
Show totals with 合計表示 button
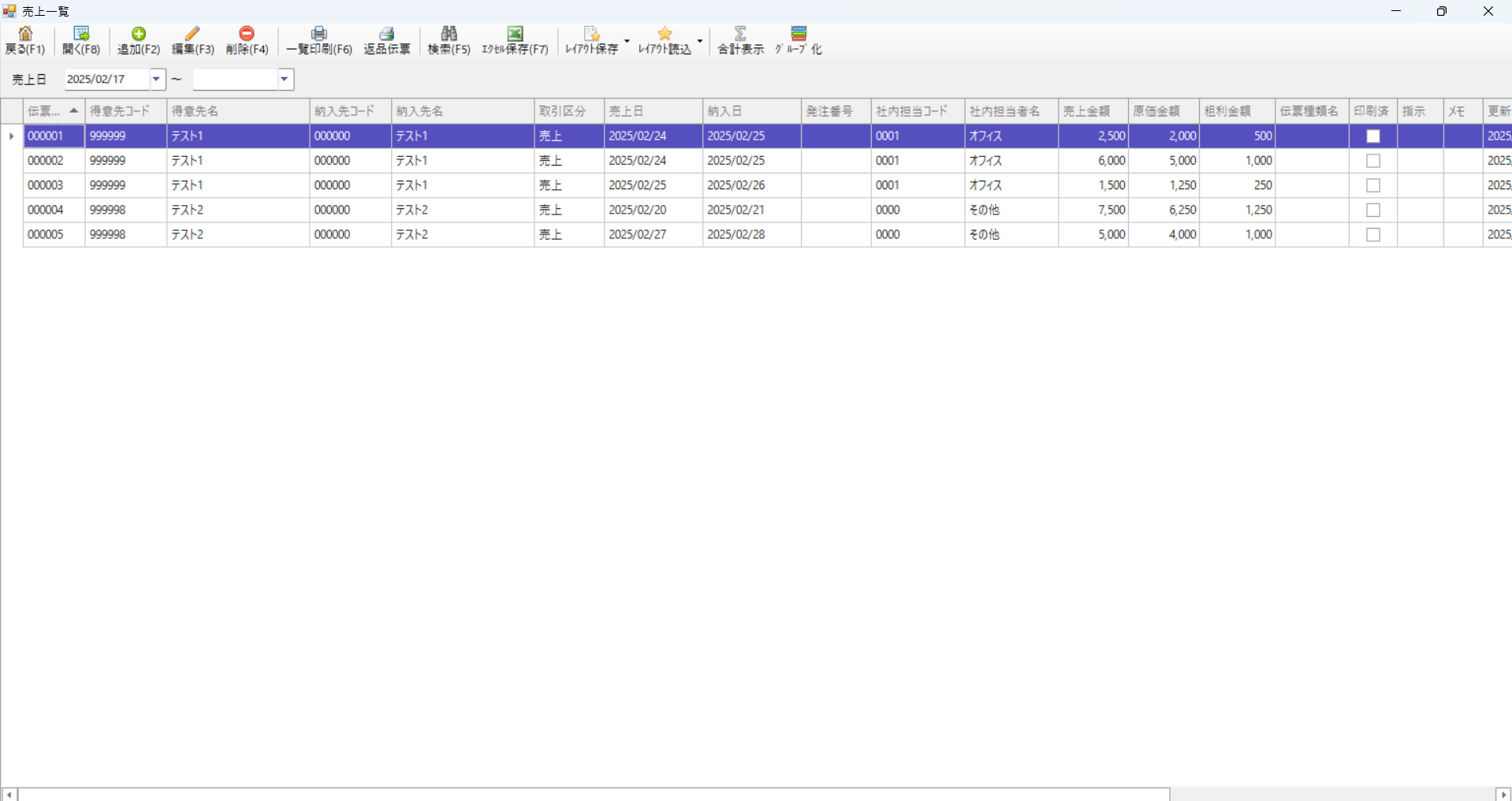pyautogui.click(x=740, y=41)
